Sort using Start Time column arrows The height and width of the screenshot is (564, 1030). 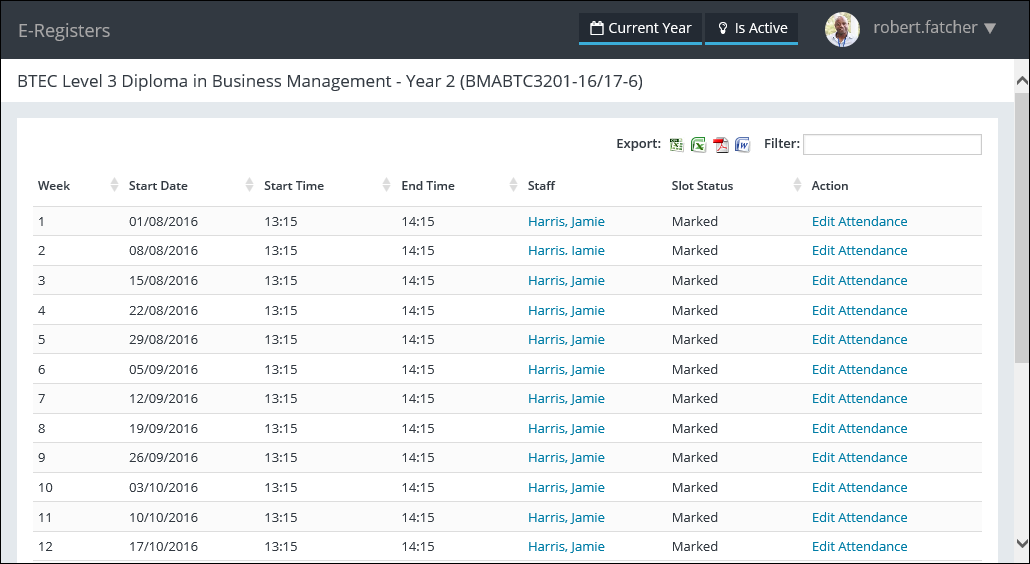(386, 186)
